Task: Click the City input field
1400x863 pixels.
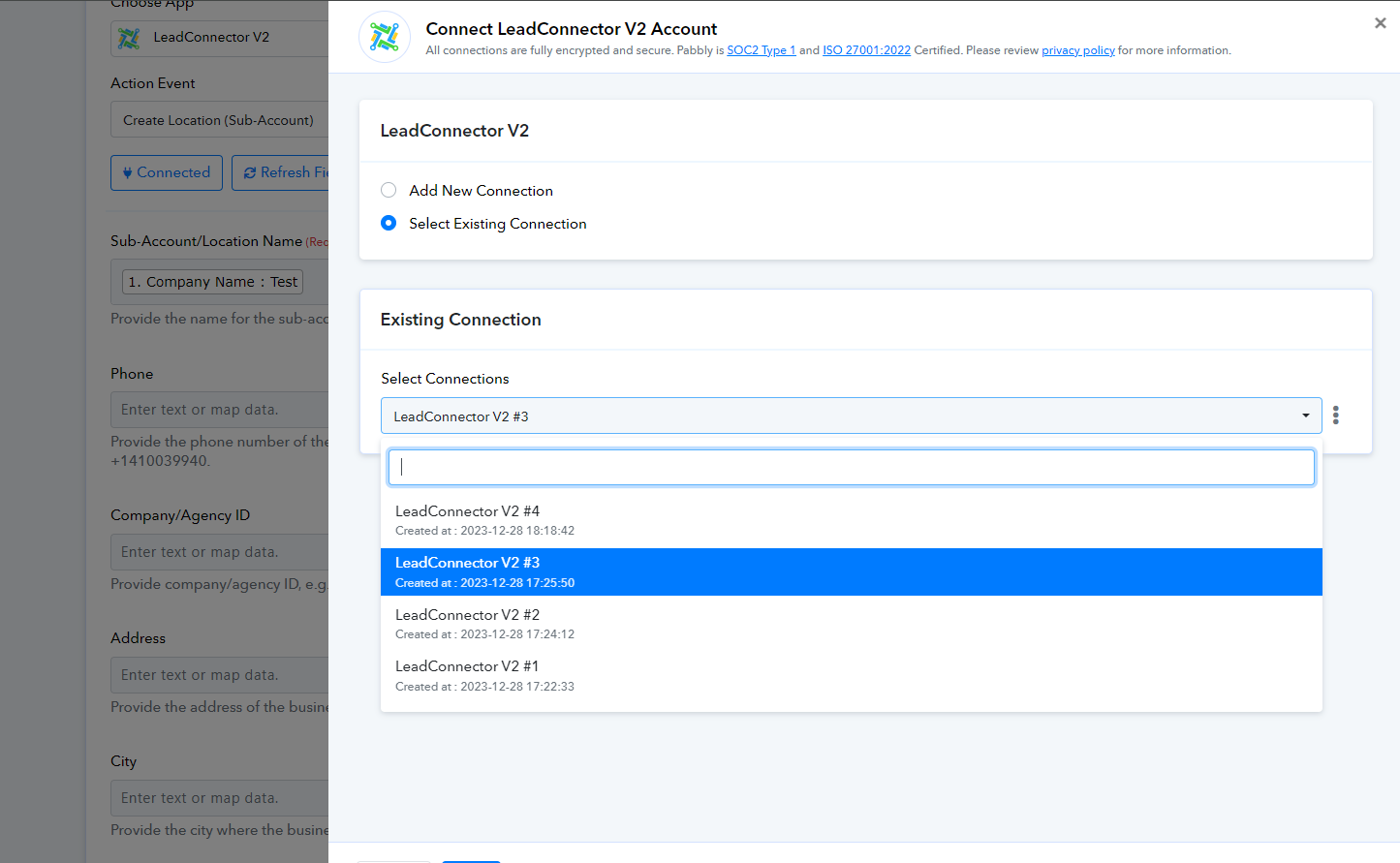Action: tap(220, 798)
